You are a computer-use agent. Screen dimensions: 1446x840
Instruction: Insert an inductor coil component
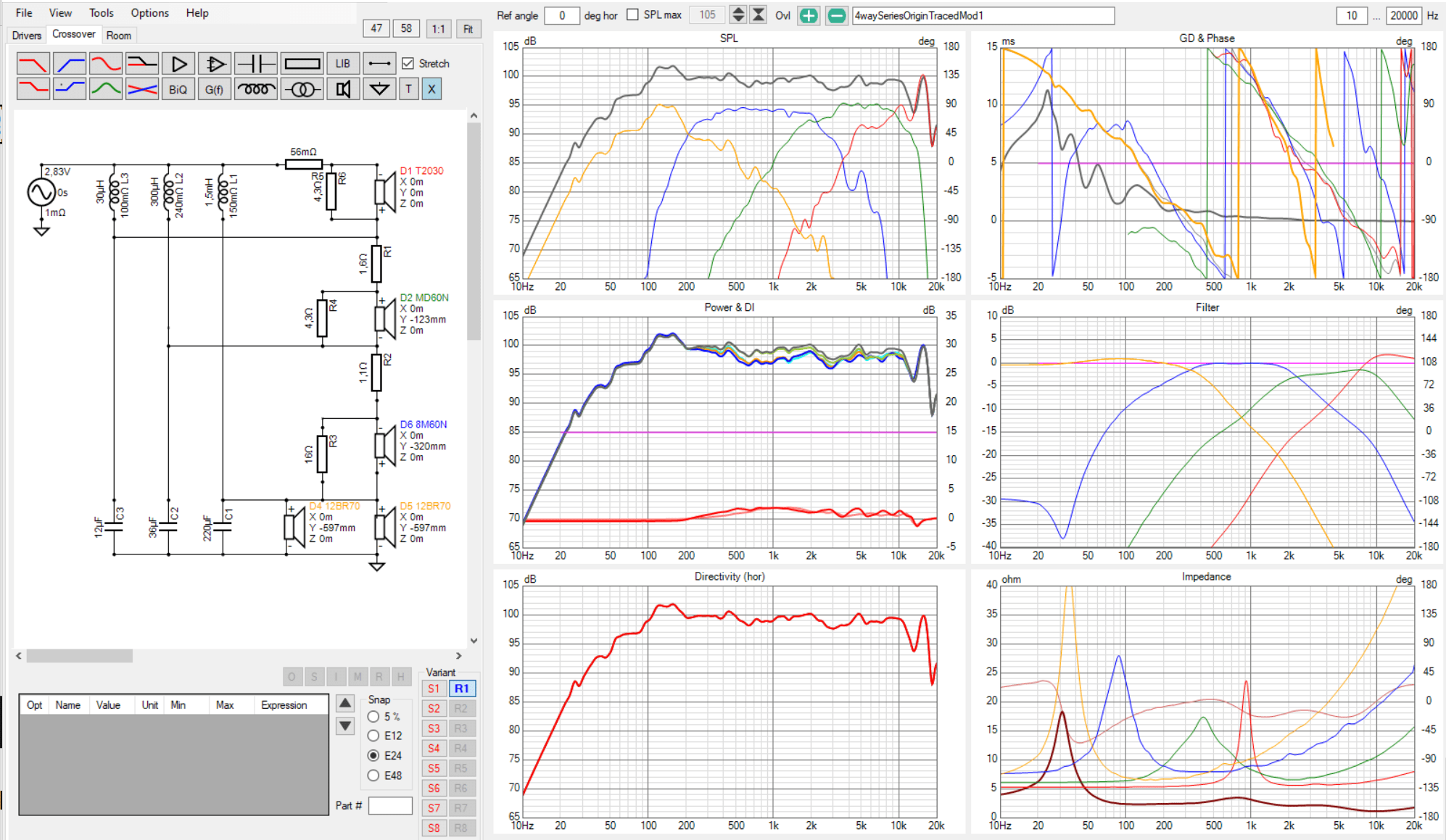point(256,89)
